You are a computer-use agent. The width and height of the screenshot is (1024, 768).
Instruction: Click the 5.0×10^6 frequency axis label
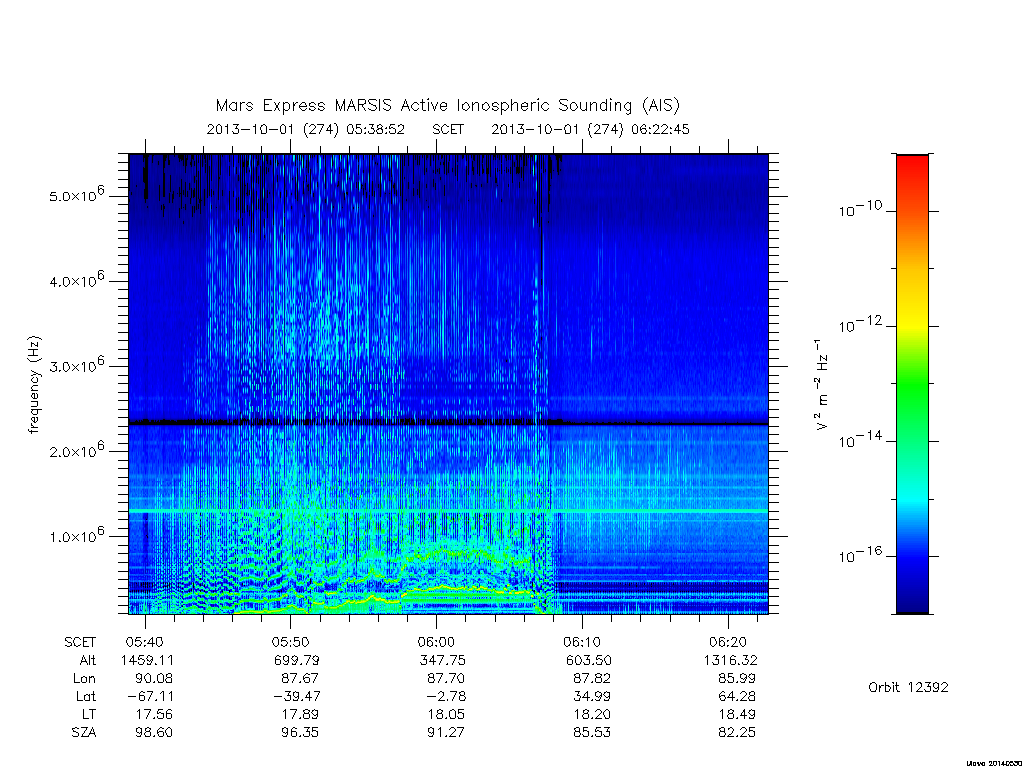(76, 195)
